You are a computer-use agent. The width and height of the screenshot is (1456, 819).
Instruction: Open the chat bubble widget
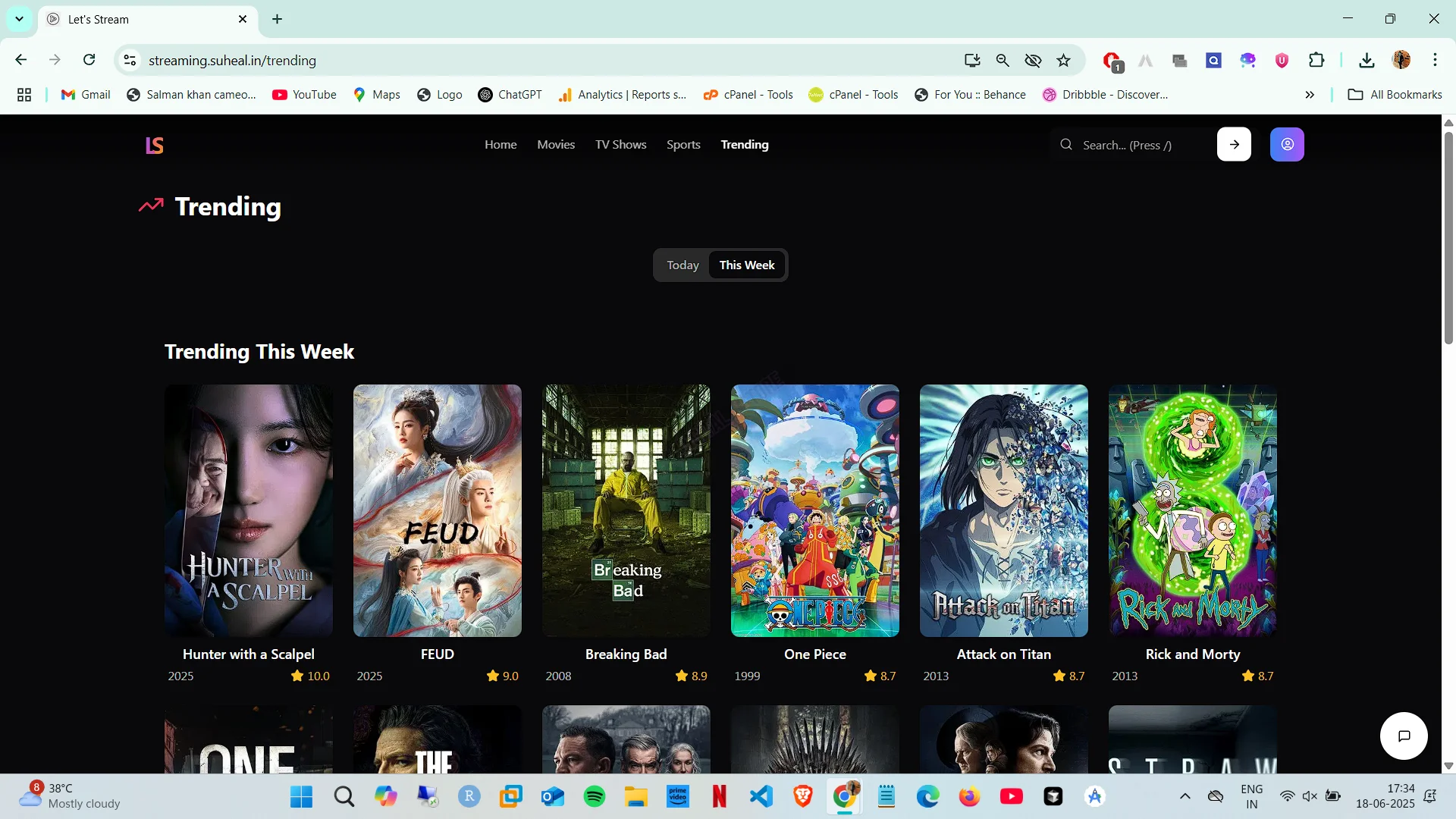point(1404,736)
